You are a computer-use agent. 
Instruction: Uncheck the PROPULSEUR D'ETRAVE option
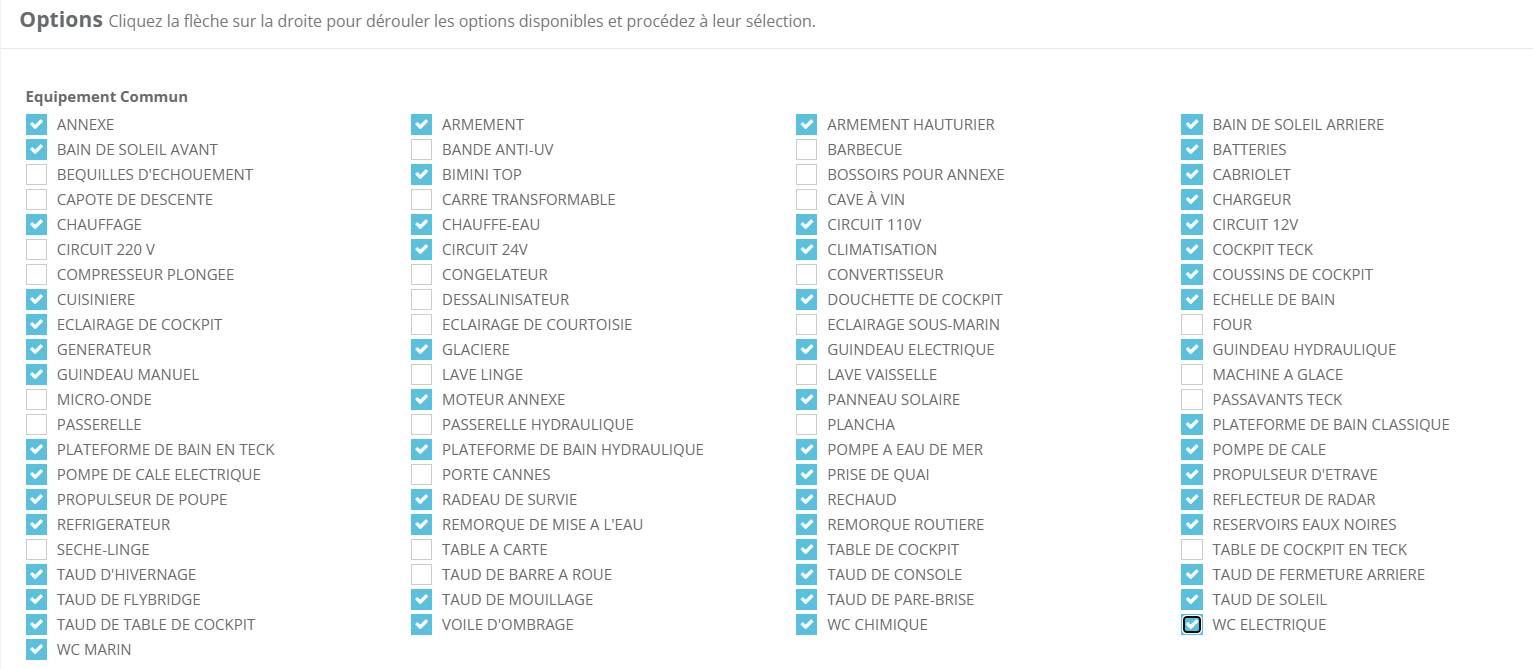(1192, 475)
